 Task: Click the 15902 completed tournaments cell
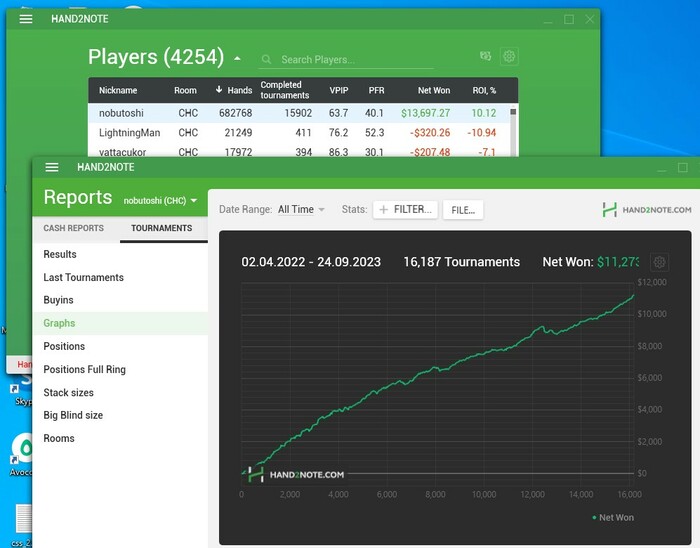click(298, 113)
